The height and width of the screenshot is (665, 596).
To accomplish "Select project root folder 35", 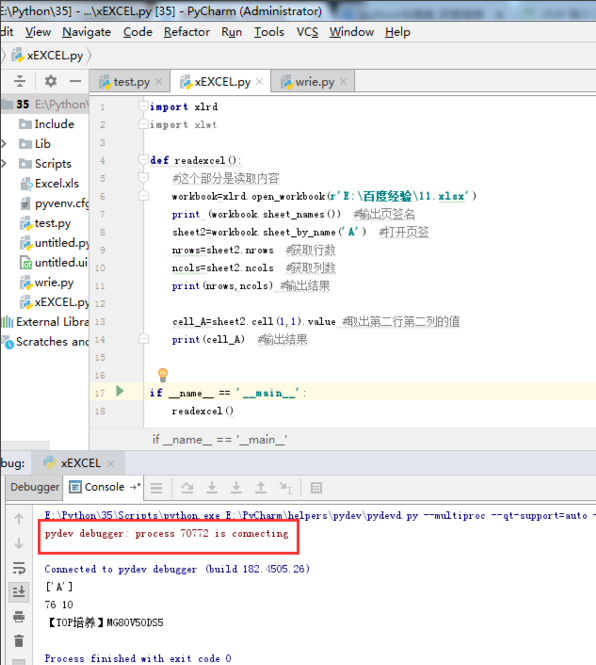I will click(x=45, y=104).
